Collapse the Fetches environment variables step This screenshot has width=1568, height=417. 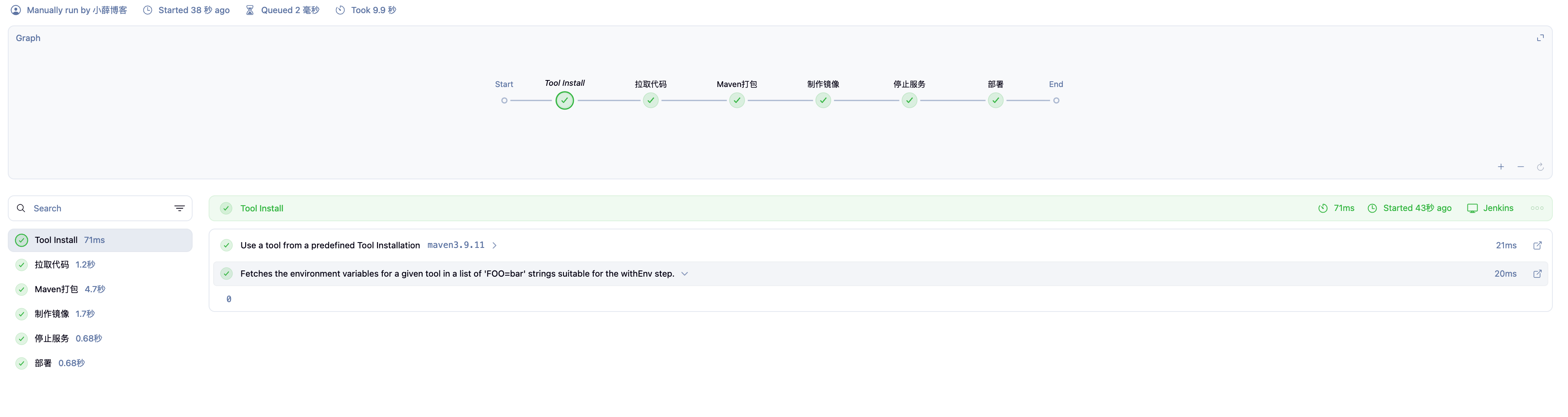(x=684, y=274)
